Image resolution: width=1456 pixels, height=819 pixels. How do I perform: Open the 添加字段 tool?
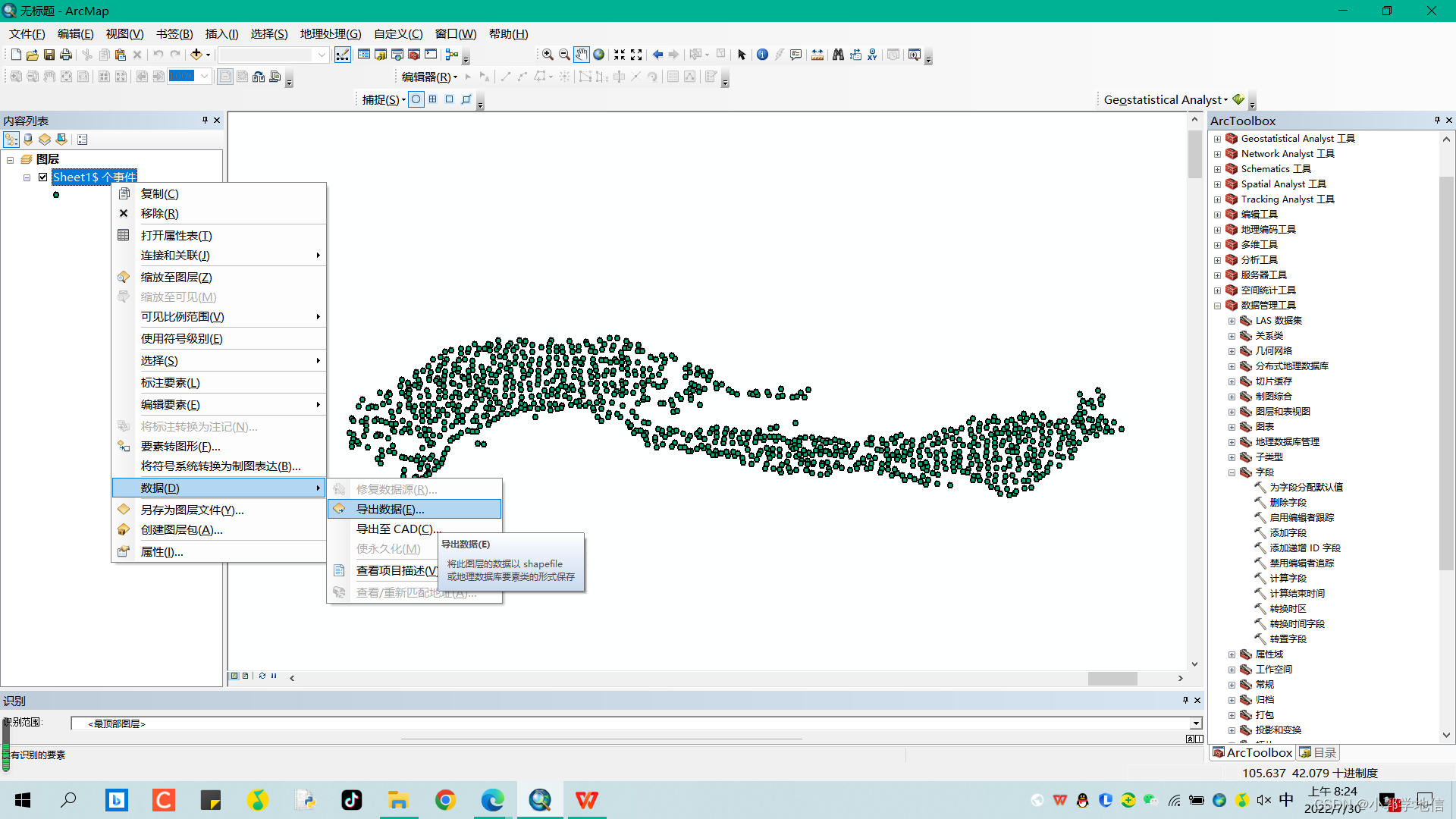1288,533
